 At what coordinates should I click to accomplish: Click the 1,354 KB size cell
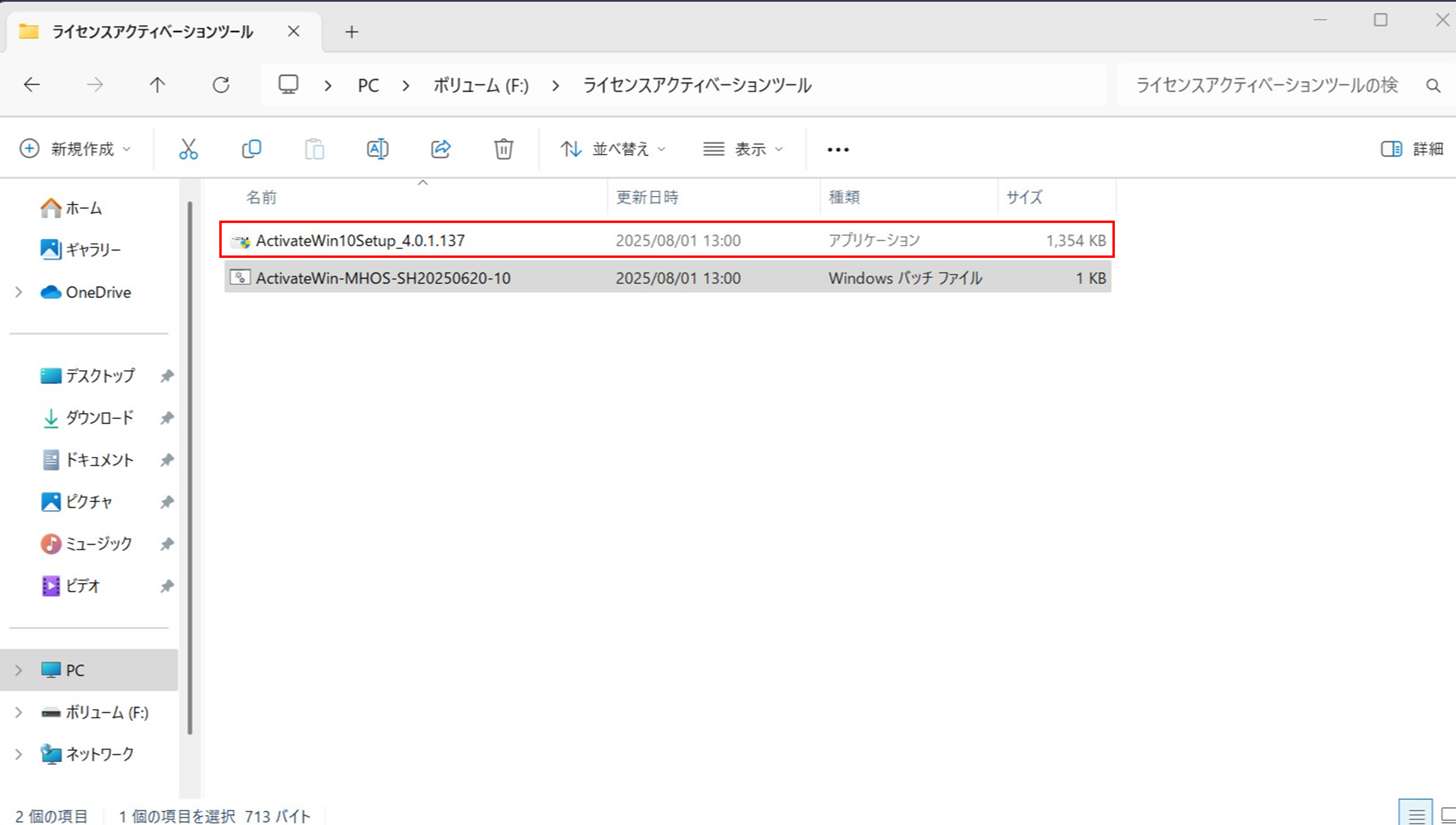click(x=1076, y=241)
